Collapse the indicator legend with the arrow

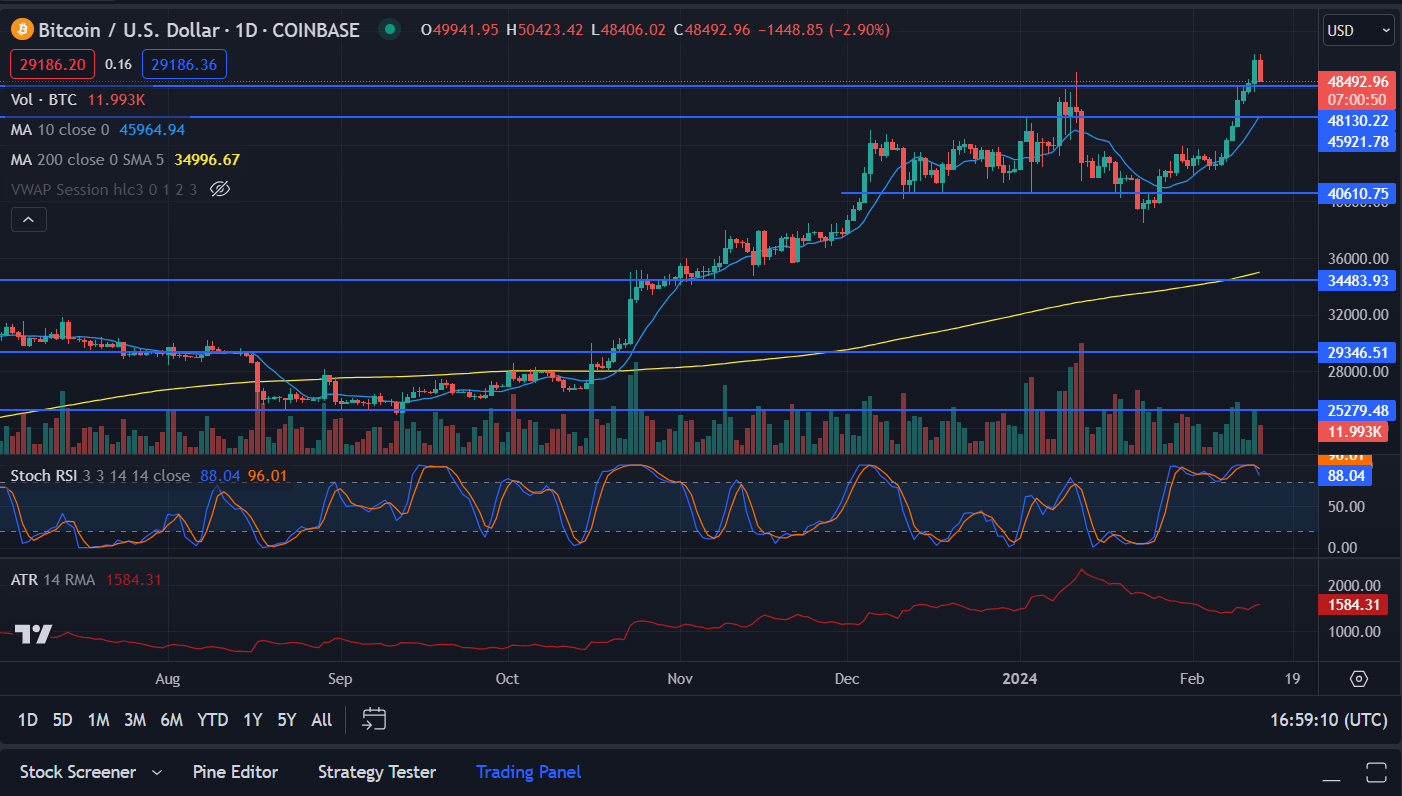tap(29, 219)
